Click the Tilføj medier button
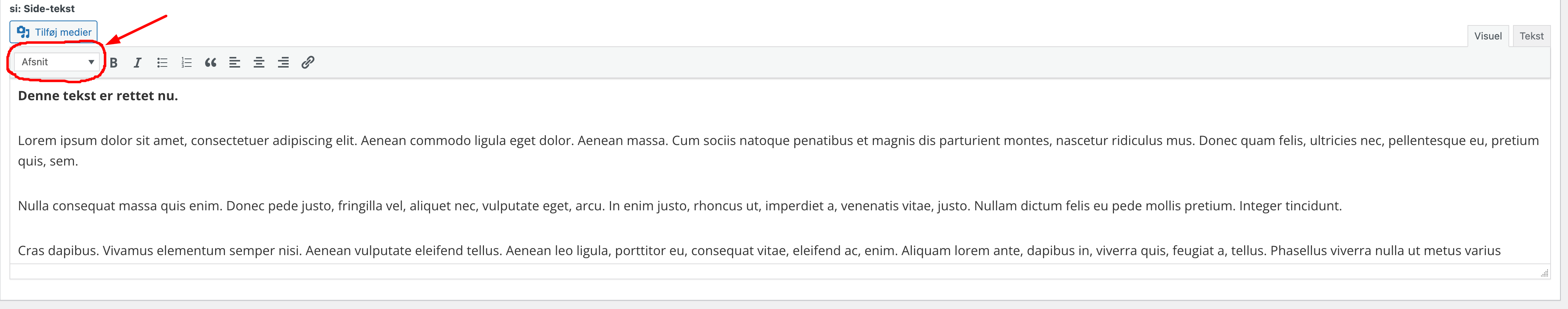 point(53,32)
